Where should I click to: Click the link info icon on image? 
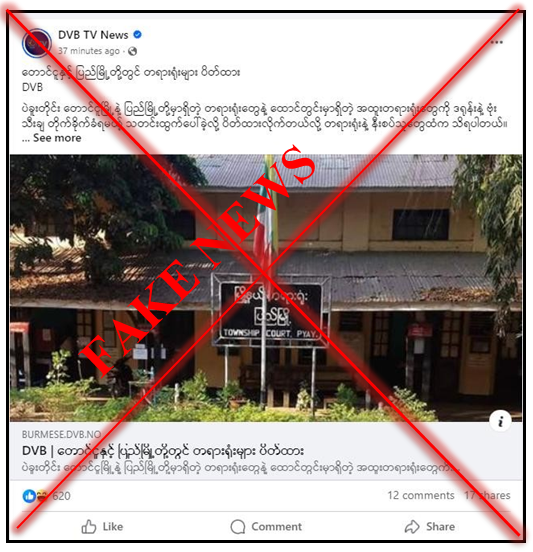click(500, 420)
